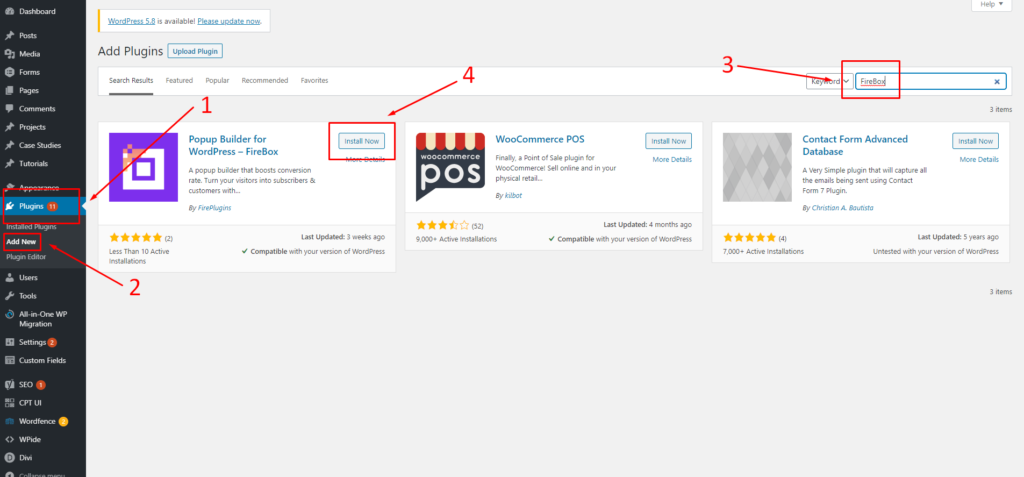Click the WPide code icon
The height and width of the screenshot is (477, 1024).
coord(9,439)
